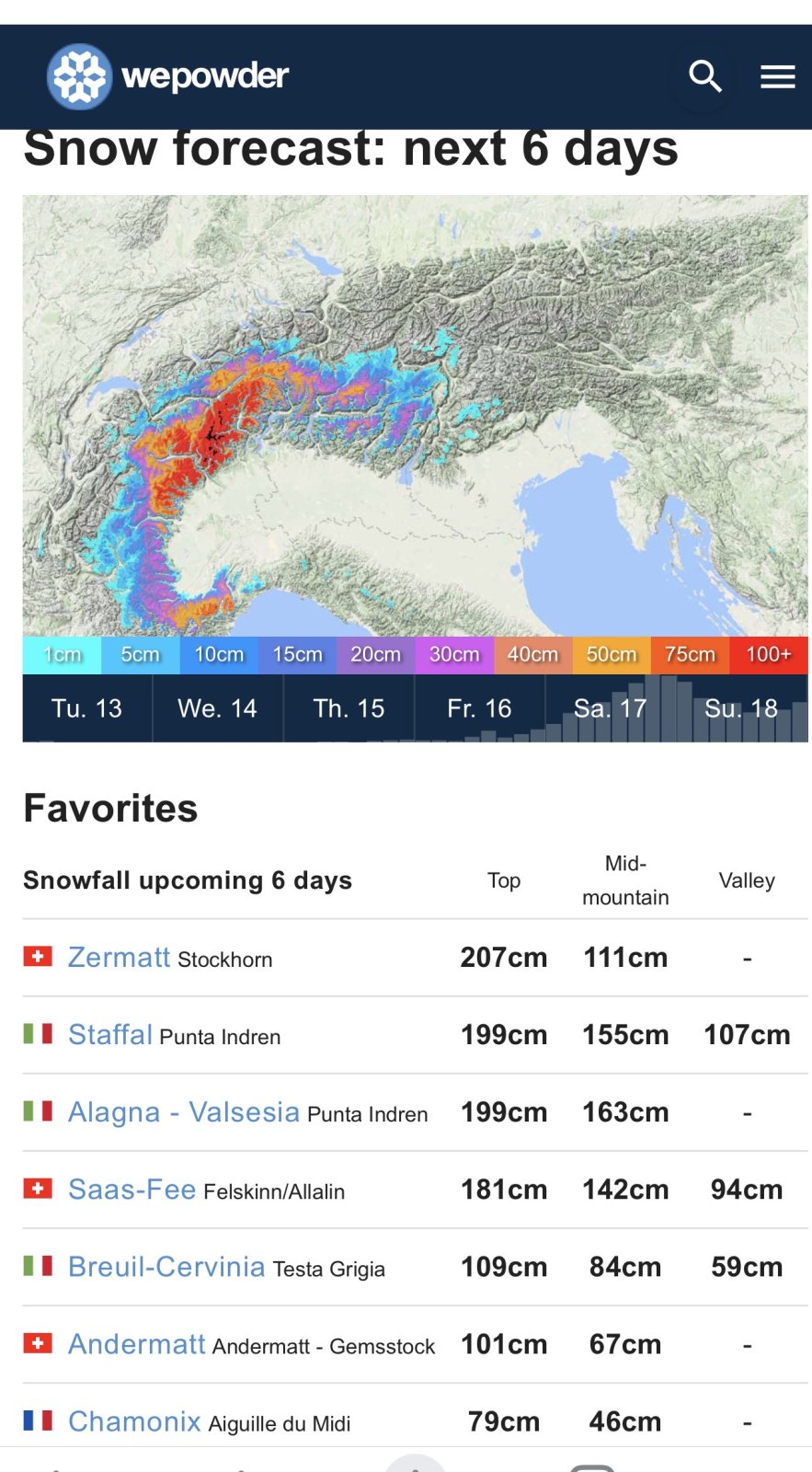This screenshot has width=812, height=1472.
Task: Open the Zermatt resort link
Action: tap(119, 957)
